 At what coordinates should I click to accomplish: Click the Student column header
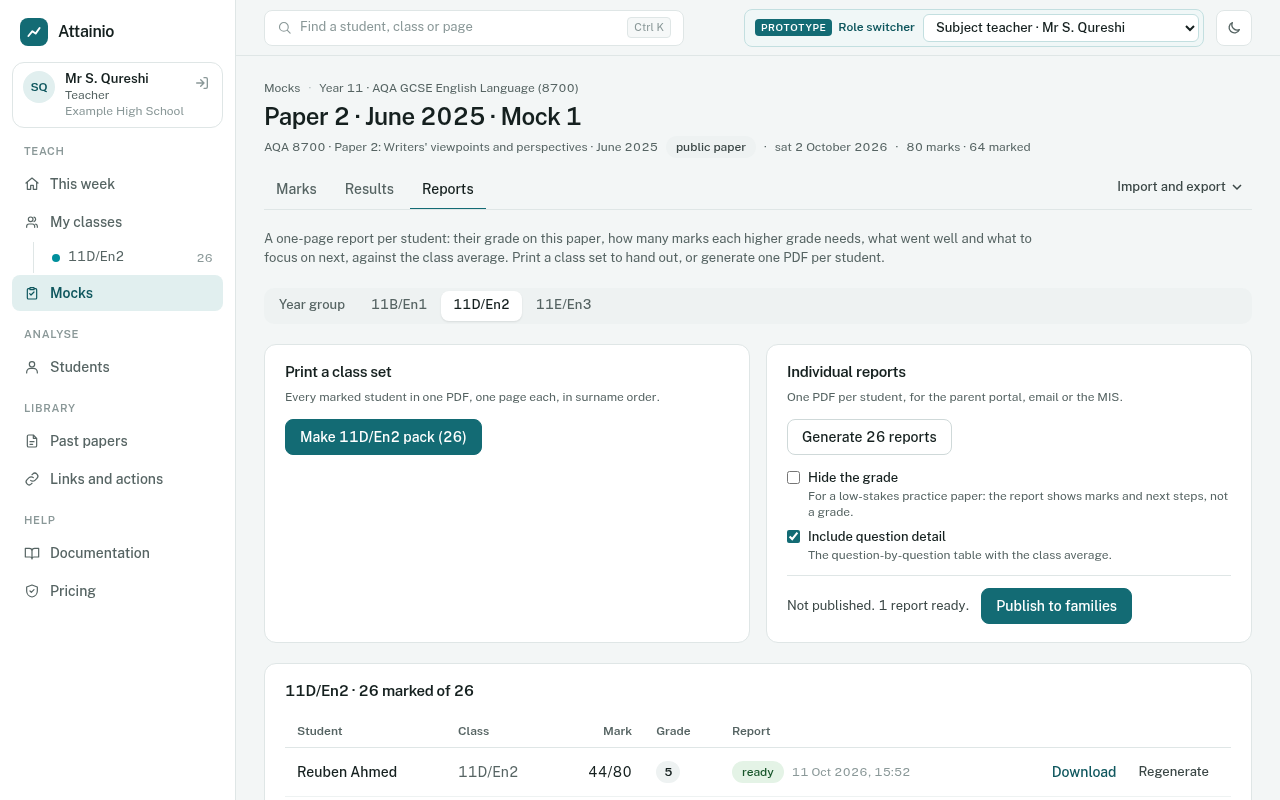[320, 731]
